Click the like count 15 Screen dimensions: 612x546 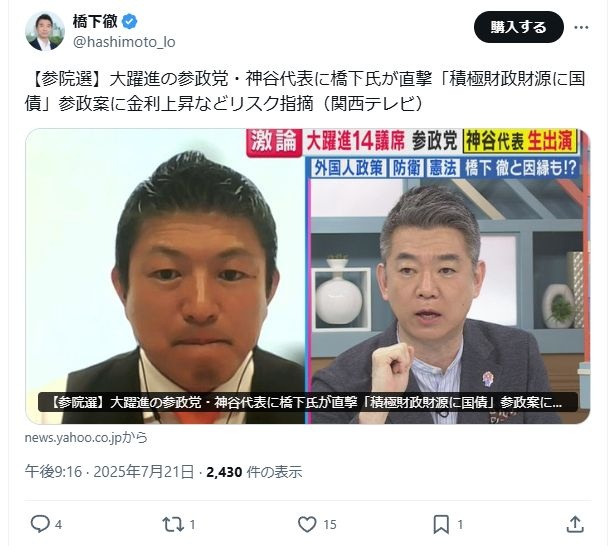[330, 525]
